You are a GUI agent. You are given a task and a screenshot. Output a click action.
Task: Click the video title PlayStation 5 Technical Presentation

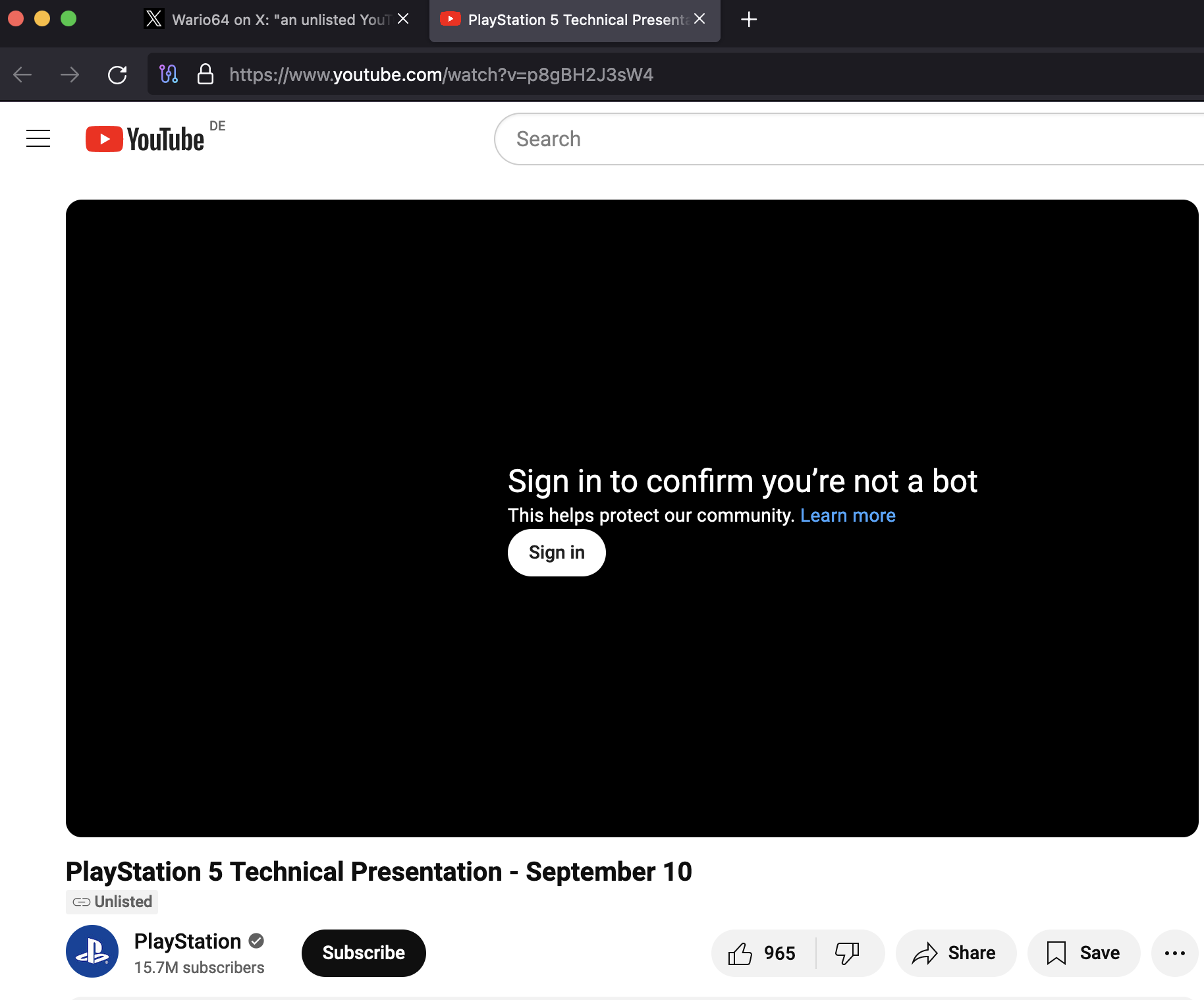coord(379,872)
